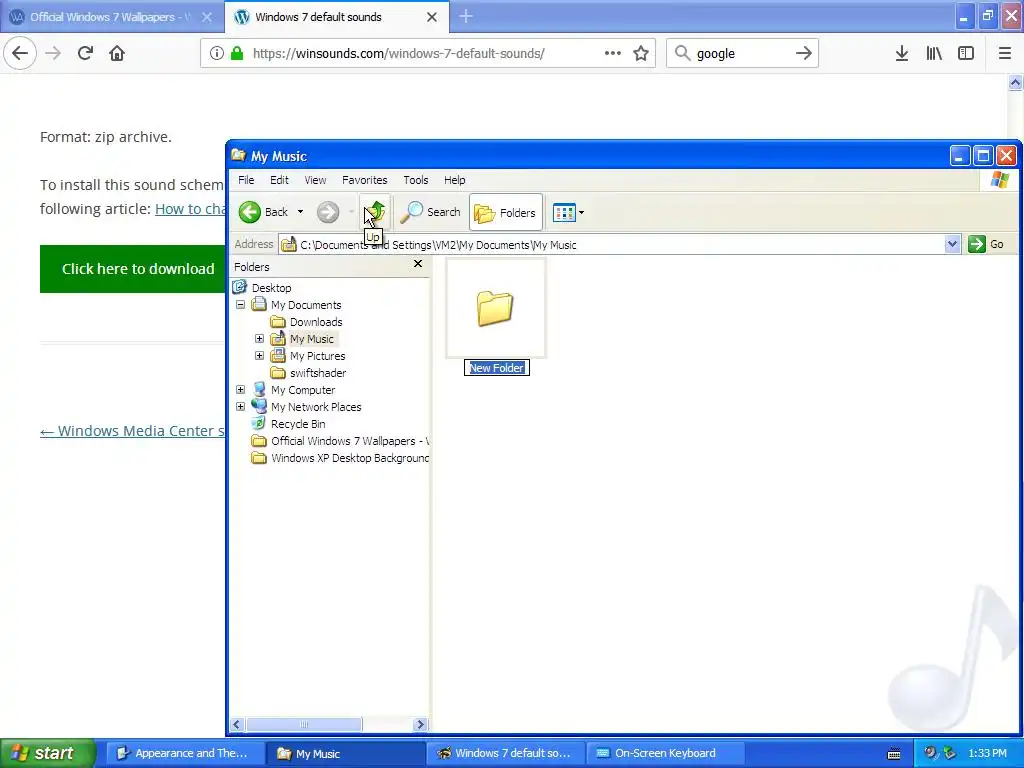Open the View menu in My Music

tap(315, 180)
